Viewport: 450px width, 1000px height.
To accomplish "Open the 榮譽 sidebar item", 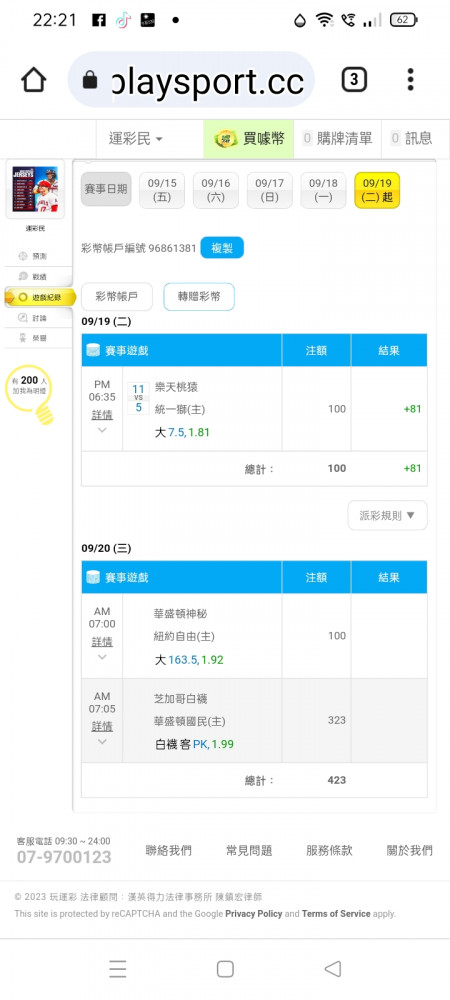I will 33,338.
